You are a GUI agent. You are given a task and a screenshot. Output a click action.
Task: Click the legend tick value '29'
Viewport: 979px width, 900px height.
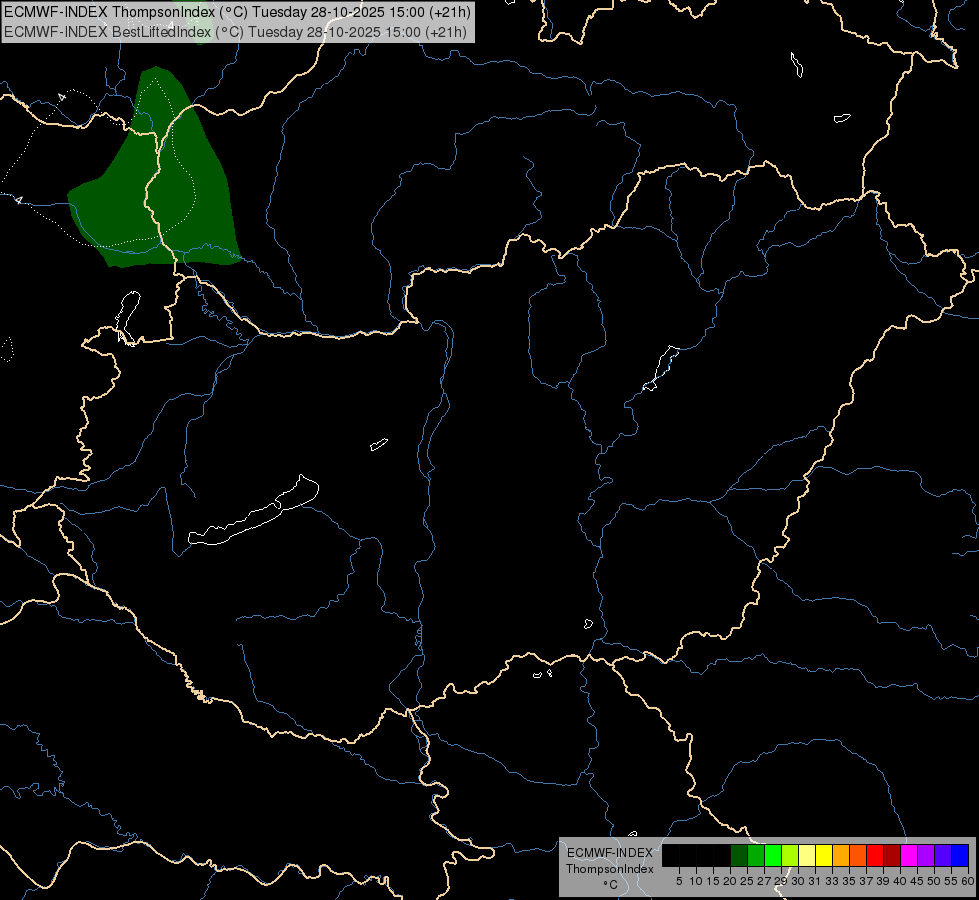click(781, 881)
